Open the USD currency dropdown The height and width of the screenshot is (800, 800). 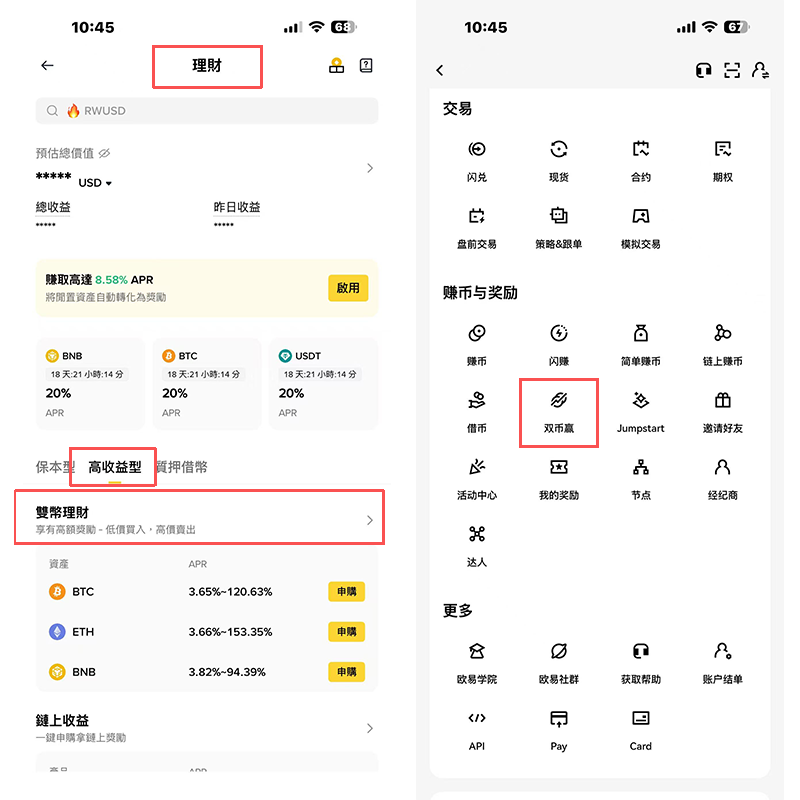click(95, 183)
